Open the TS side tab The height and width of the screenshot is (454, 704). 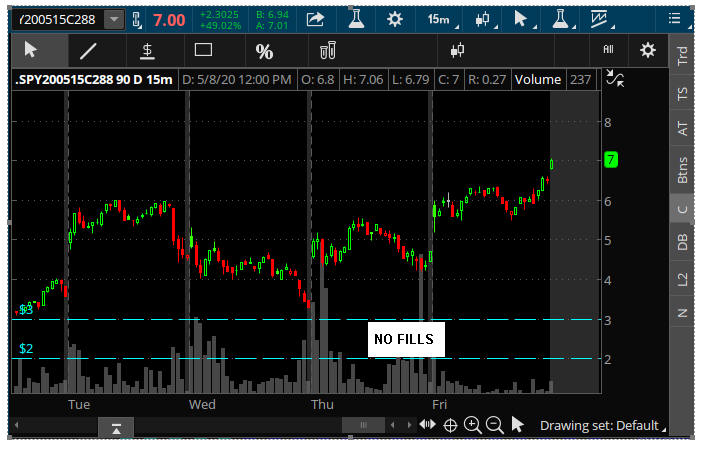coord(682,94)
